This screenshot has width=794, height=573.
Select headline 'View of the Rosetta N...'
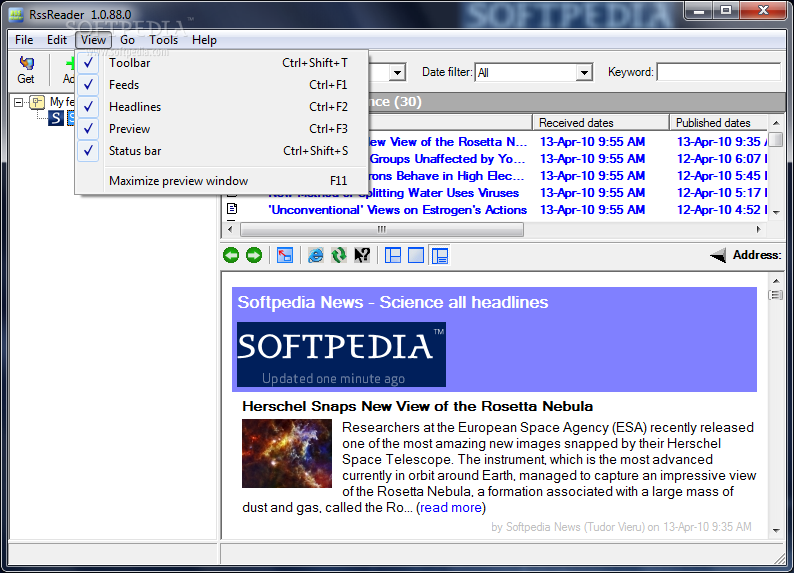coord(448,142)
